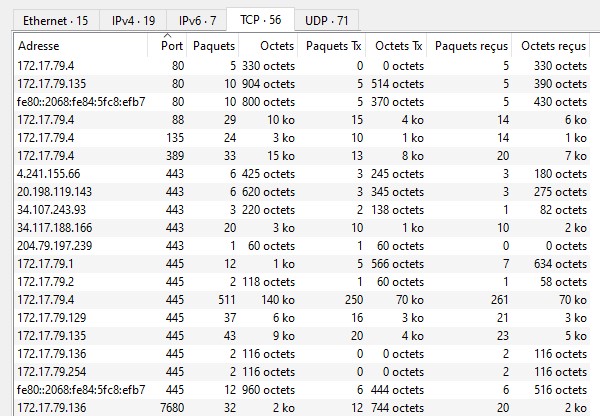Sort by the Port column header
Screen dimensions: 600x416
[171, 46]
